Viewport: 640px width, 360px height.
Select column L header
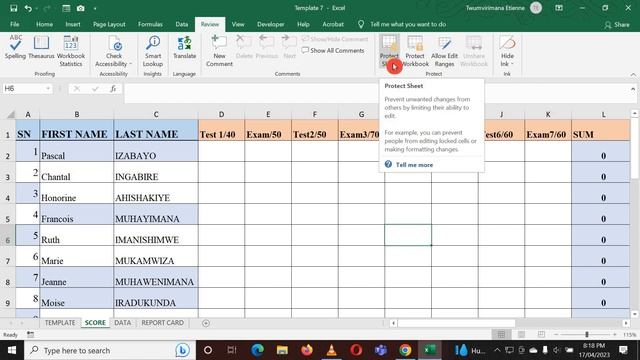[x=603, y=115]
